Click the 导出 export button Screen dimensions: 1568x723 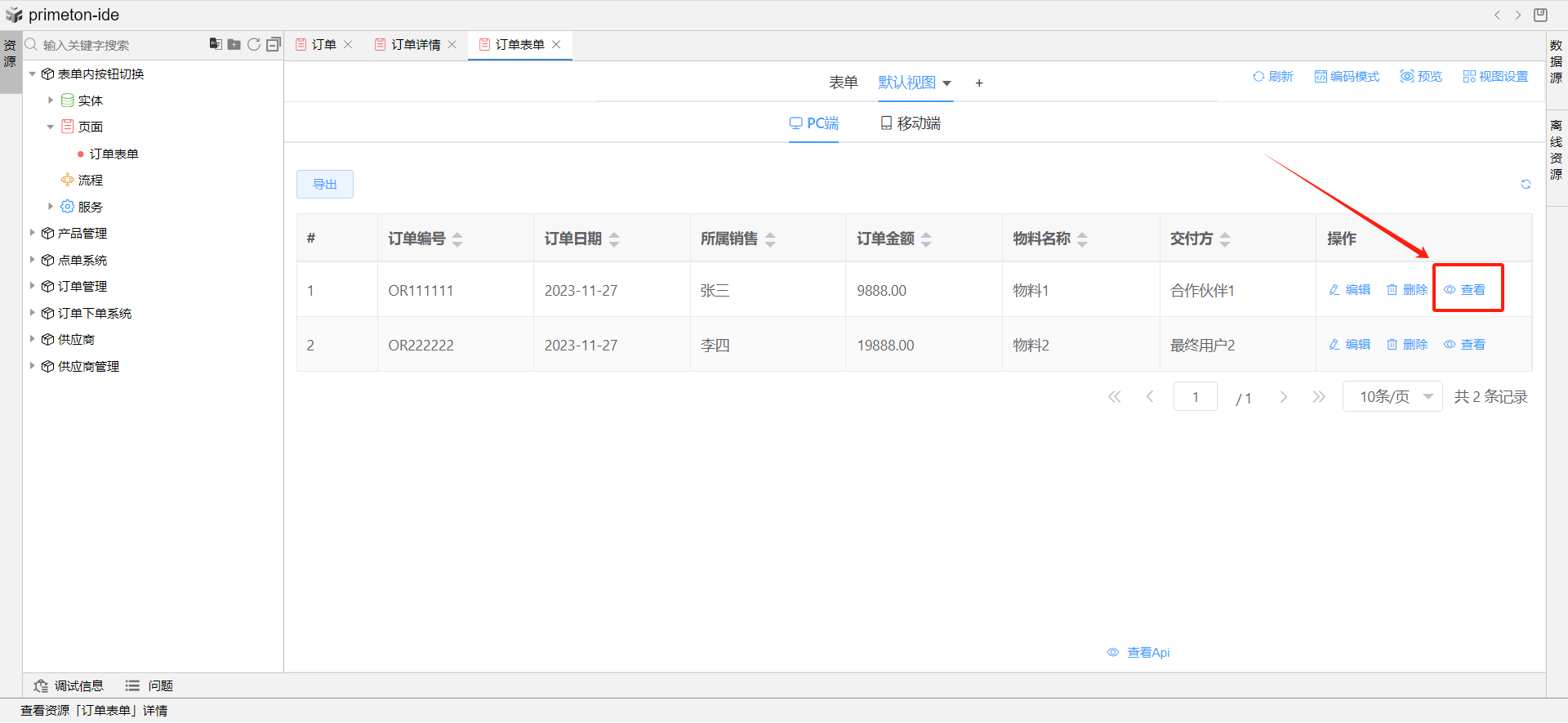325,185
